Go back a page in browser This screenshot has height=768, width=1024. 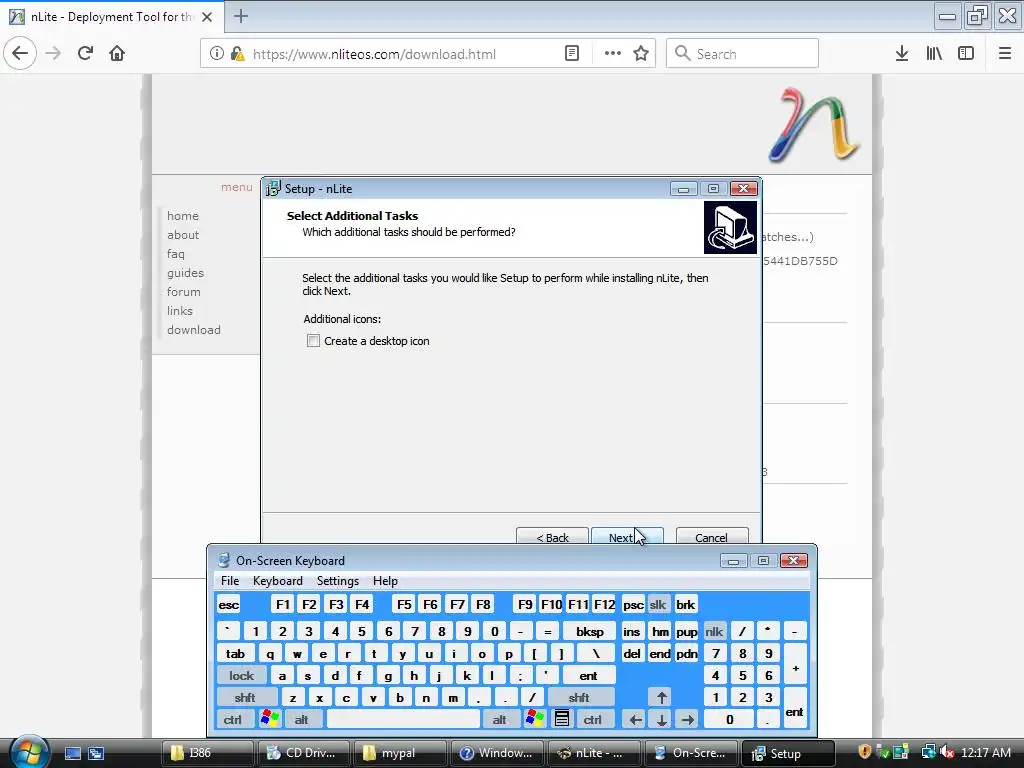[20, 54]
